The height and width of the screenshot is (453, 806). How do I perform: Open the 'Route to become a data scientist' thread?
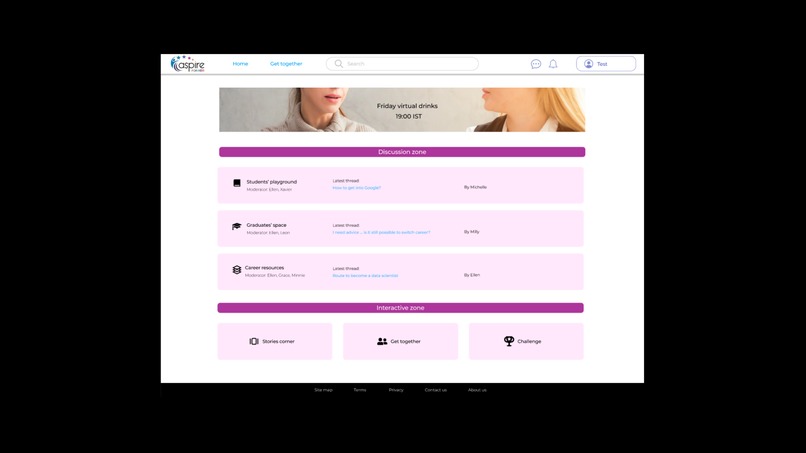click(x=365, y=276)
